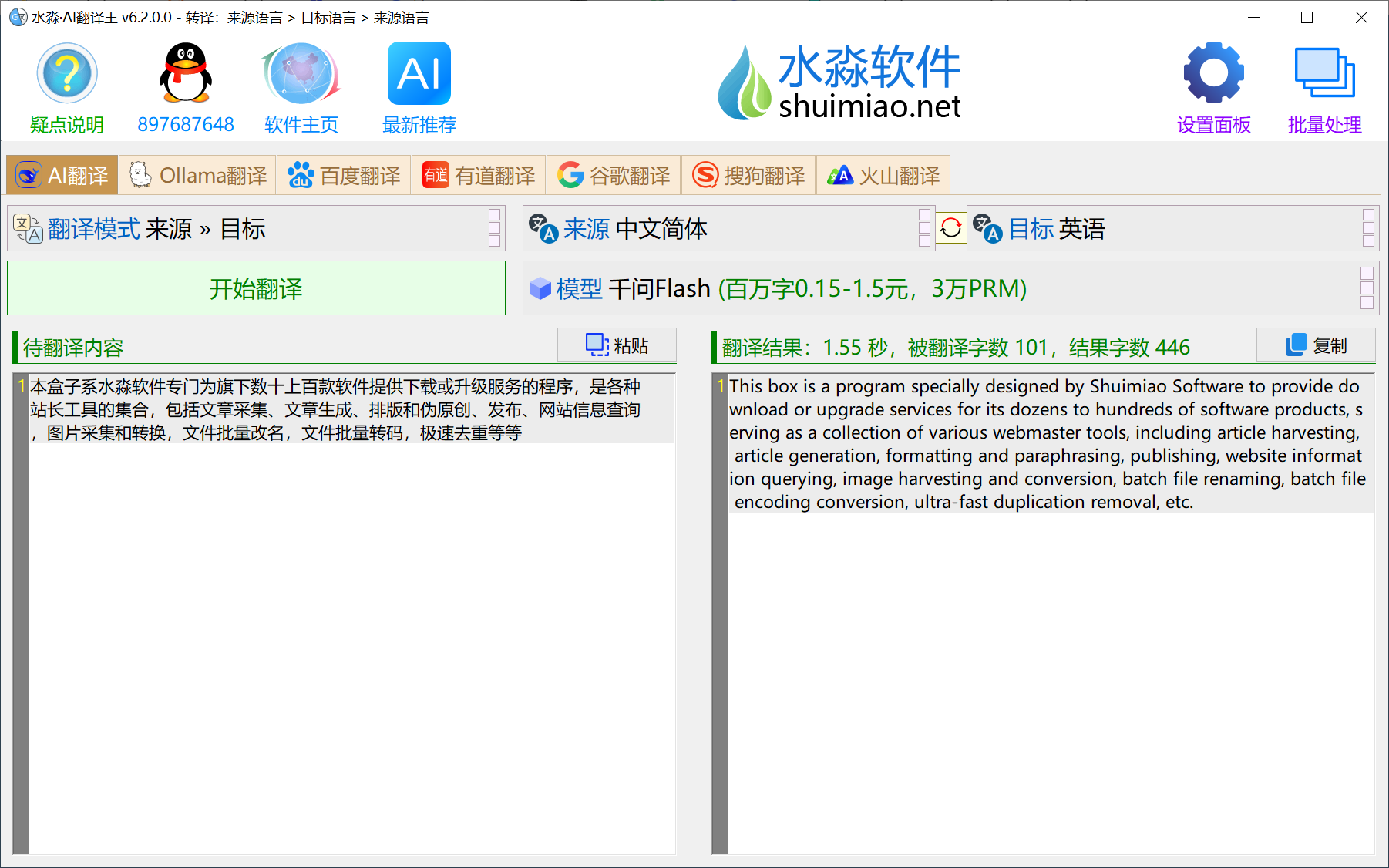Click inside the source text input area
Screen dimensions: 1389x868
point(351,617)
